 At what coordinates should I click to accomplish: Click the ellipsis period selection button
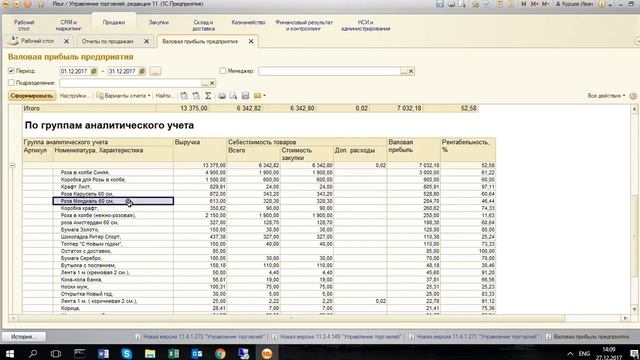click(155, 71)
